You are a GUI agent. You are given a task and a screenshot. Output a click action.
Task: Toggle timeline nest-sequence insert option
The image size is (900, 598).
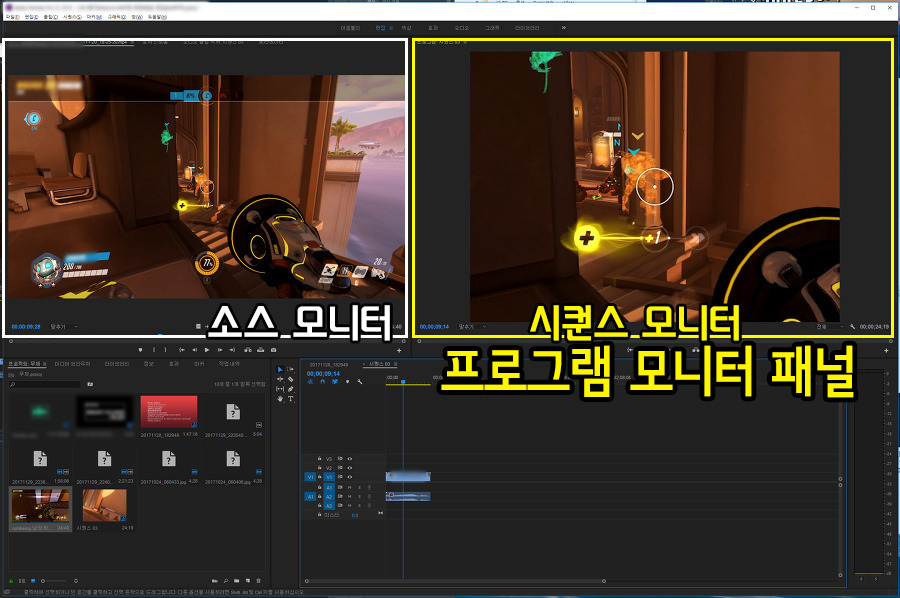click(x=310, y=382)
